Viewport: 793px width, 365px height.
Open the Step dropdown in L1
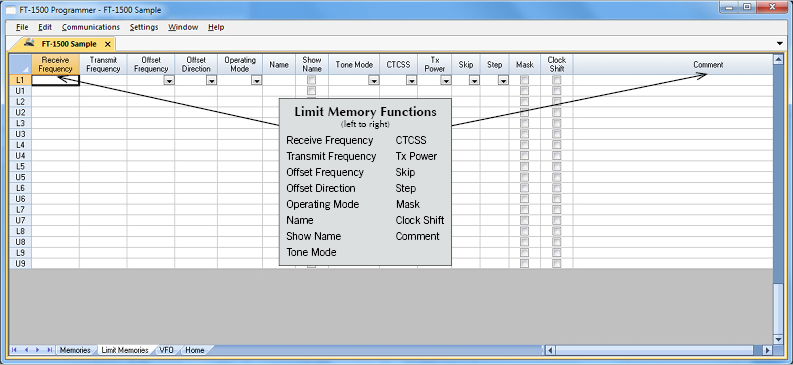pyautogui.click(x=503, y=80)
